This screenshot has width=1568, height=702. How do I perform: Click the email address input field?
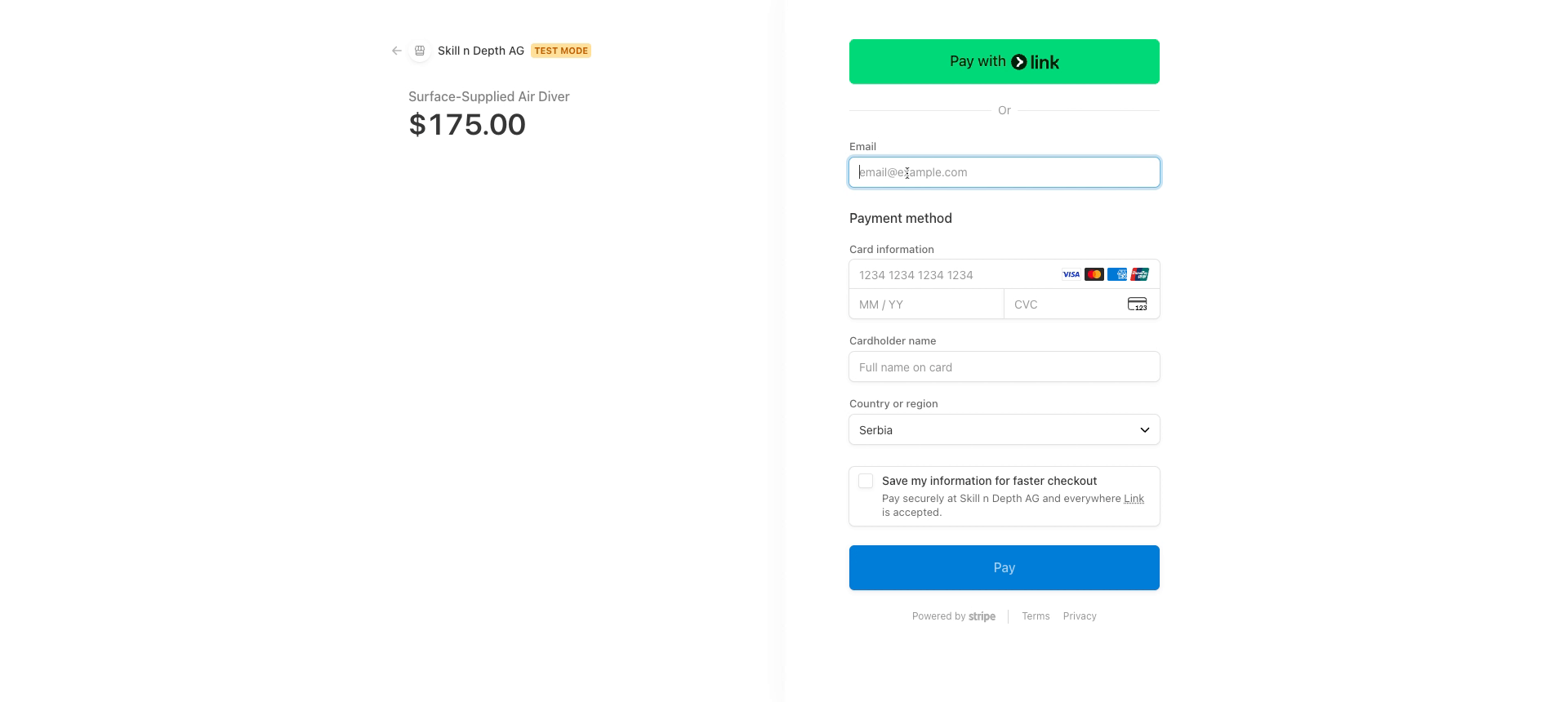[x=1004, y=172]
